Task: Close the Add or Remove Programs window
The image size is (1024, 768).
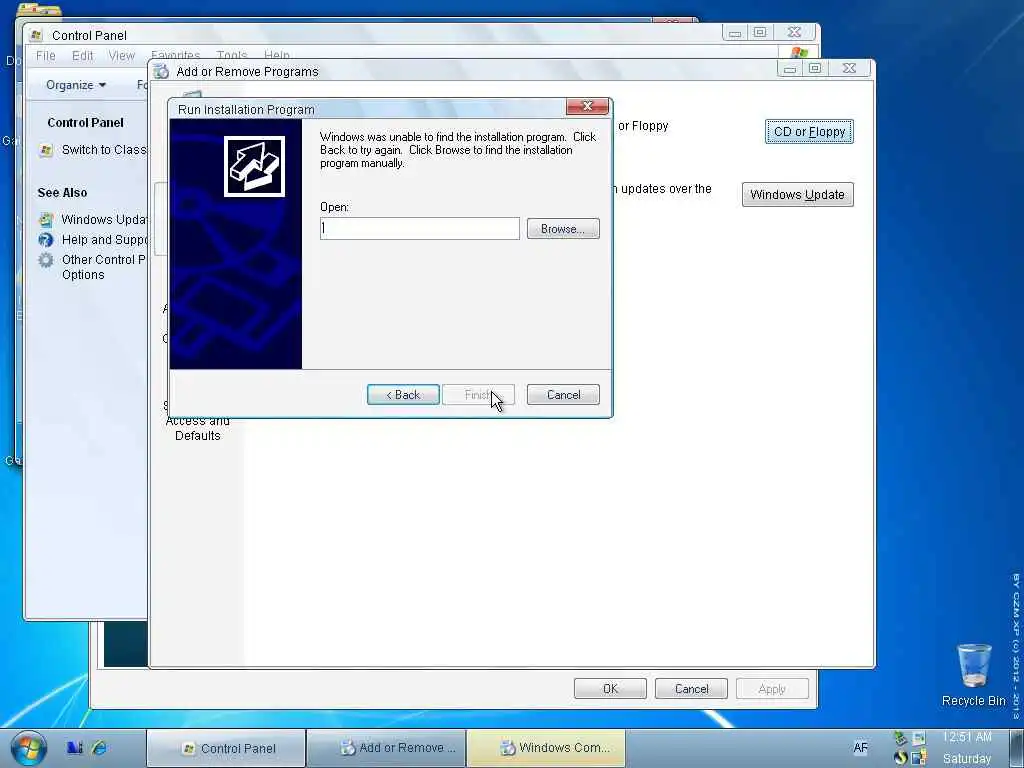Action: (x=849, y=68)
